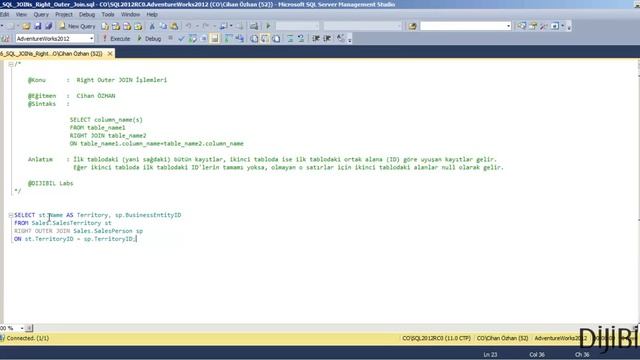Image resolution: width=640 pixels, height=360 pixels.
Task: Specify values for template parameters
Action: click(340, 39)
